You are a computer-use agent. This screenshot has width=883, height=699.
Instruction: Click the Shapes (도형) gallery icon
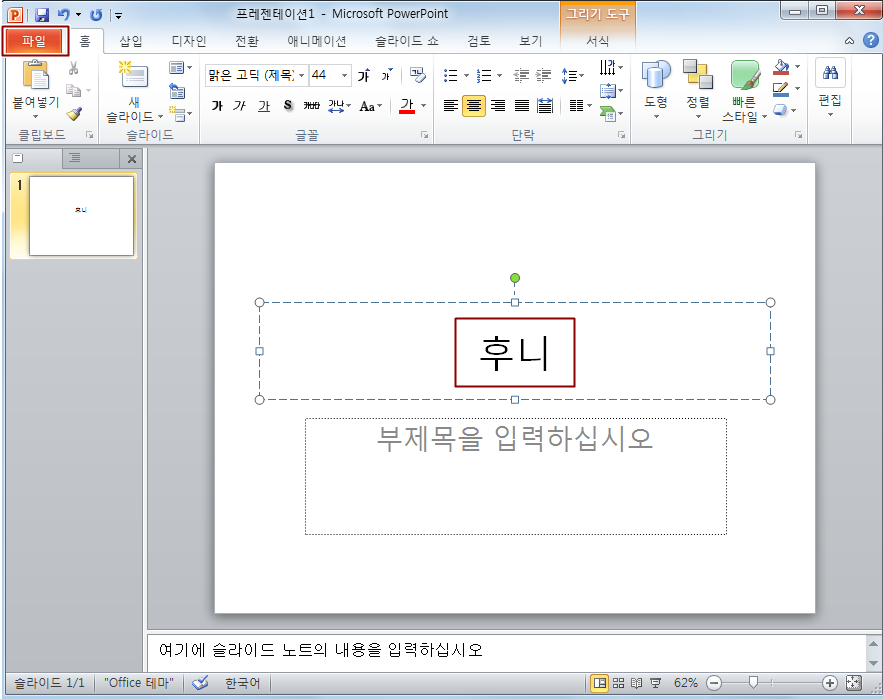656,76
